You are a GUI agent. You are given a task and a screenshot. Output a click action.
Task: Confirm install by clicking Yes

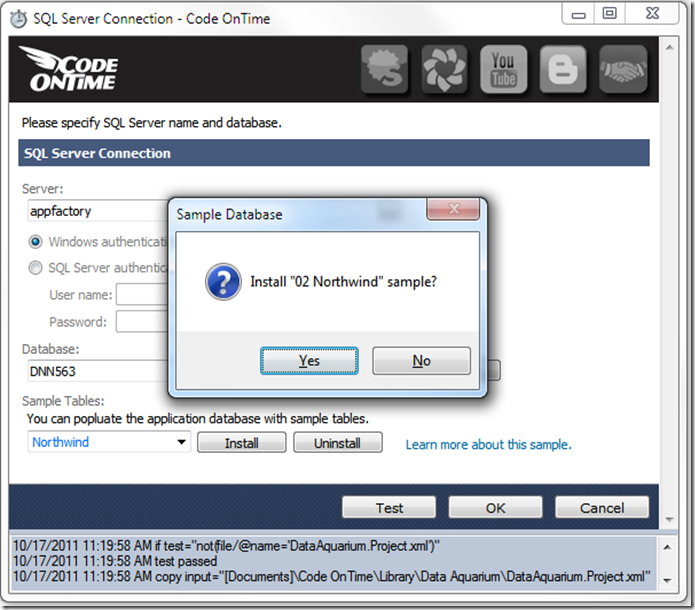(309, 361)
